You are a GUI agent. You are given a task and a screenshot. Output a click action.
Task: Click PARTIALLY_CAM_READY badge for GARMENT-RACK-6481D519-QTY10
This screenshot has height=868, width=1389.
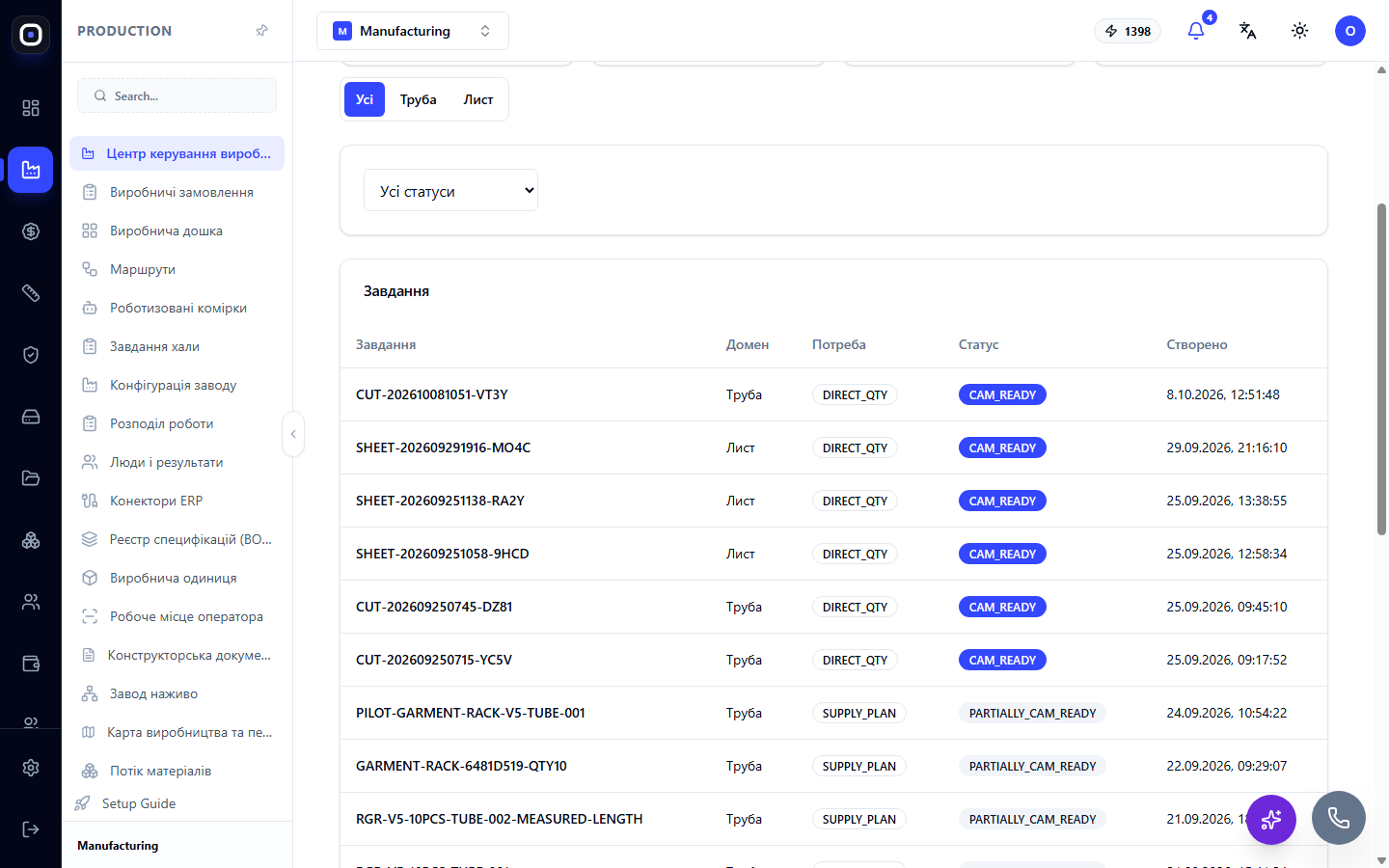(1032, 766)
